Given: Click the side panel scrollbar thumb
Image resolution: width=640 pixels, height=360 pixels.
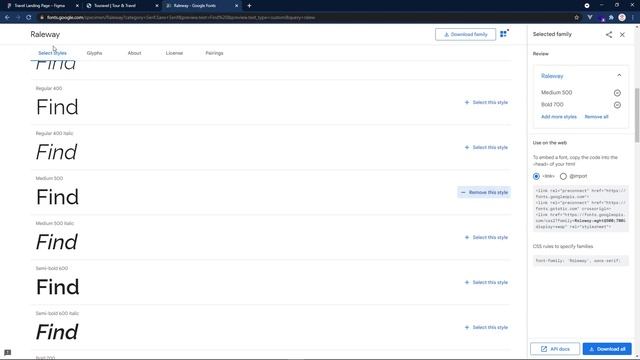Looking at the screenshot, I should (637, 116).
